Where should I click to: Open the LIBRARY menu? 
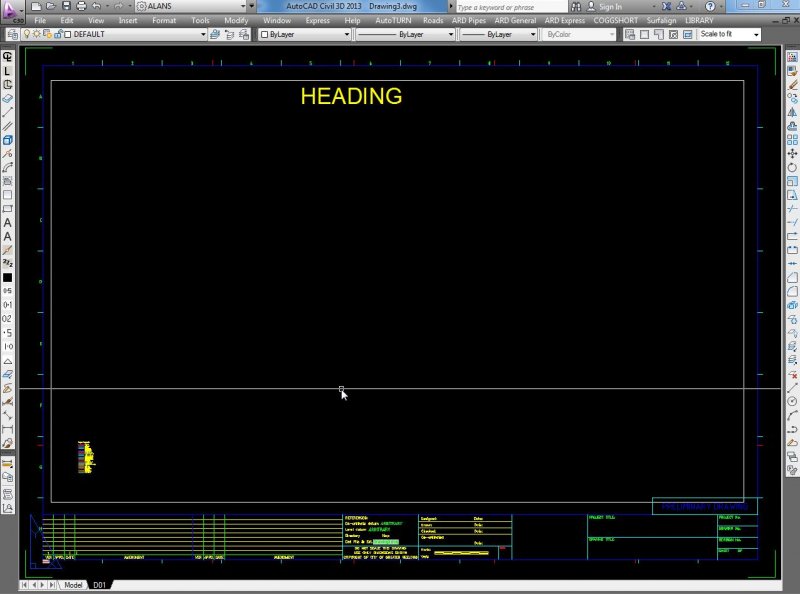click(699, 20)
